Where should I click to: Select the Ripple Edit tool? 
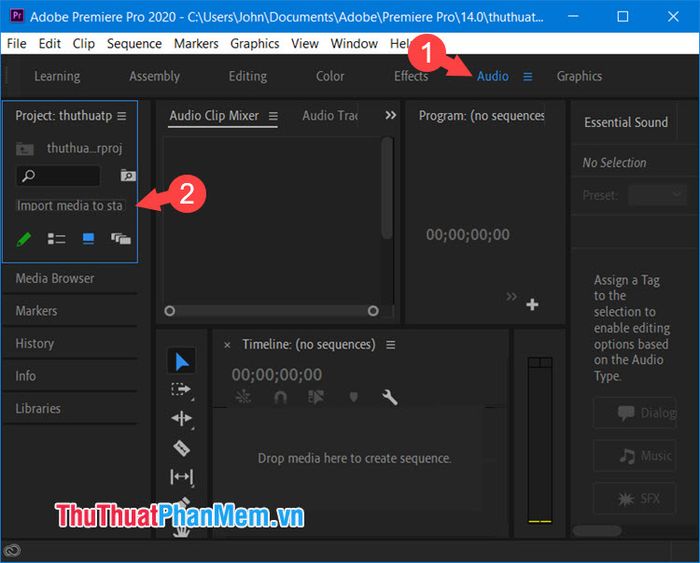(x=181, y=418)
